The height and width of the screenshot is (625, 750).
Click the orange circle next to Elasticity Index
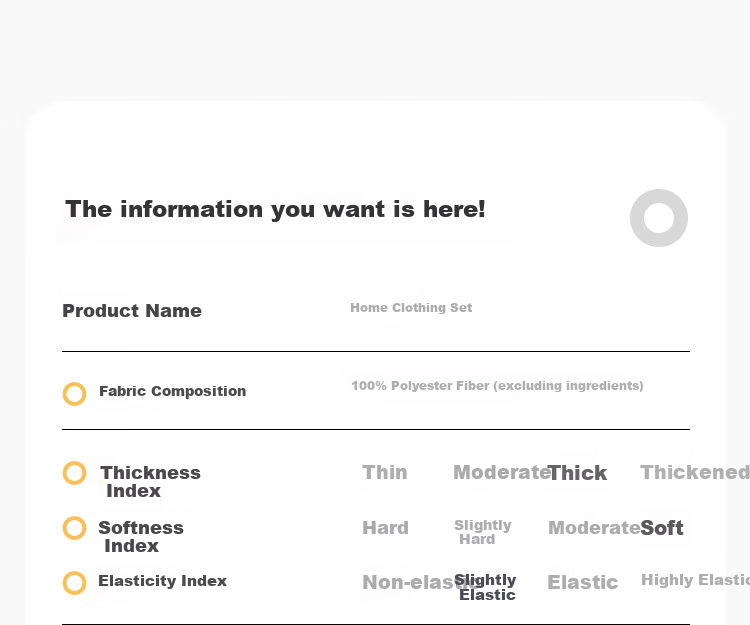(x=75, y=583)
